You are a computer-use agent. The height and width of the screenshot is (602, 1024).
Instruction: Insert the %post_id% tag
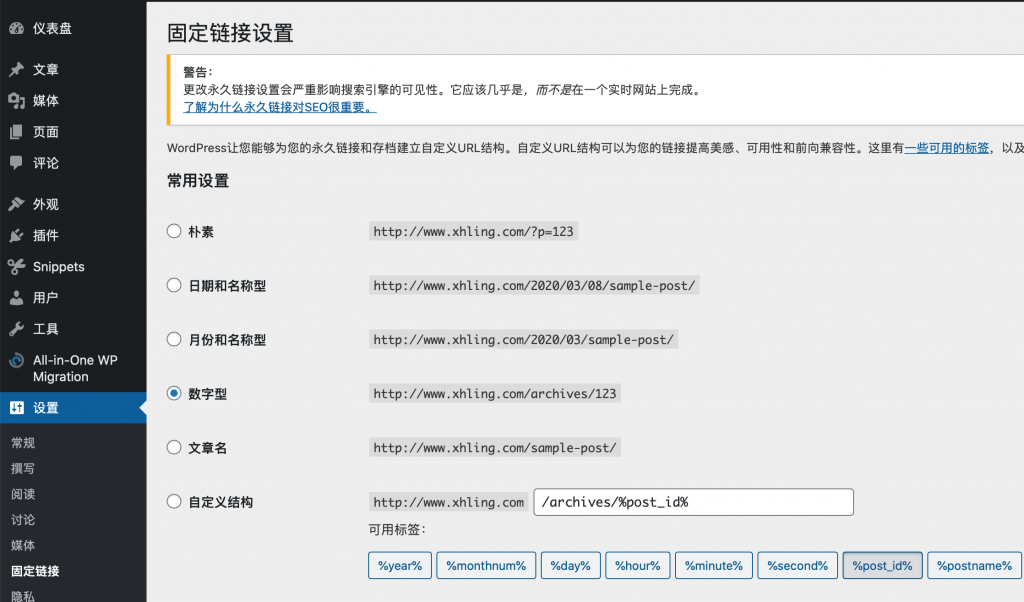882,565
